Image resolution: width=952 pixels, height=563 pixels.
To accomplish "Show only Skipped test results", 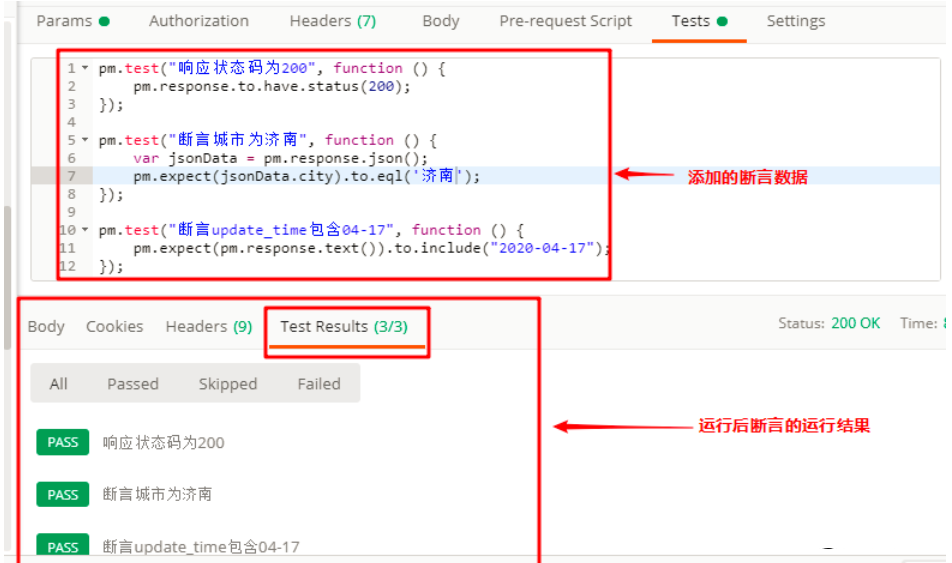I will coord(227,384).
